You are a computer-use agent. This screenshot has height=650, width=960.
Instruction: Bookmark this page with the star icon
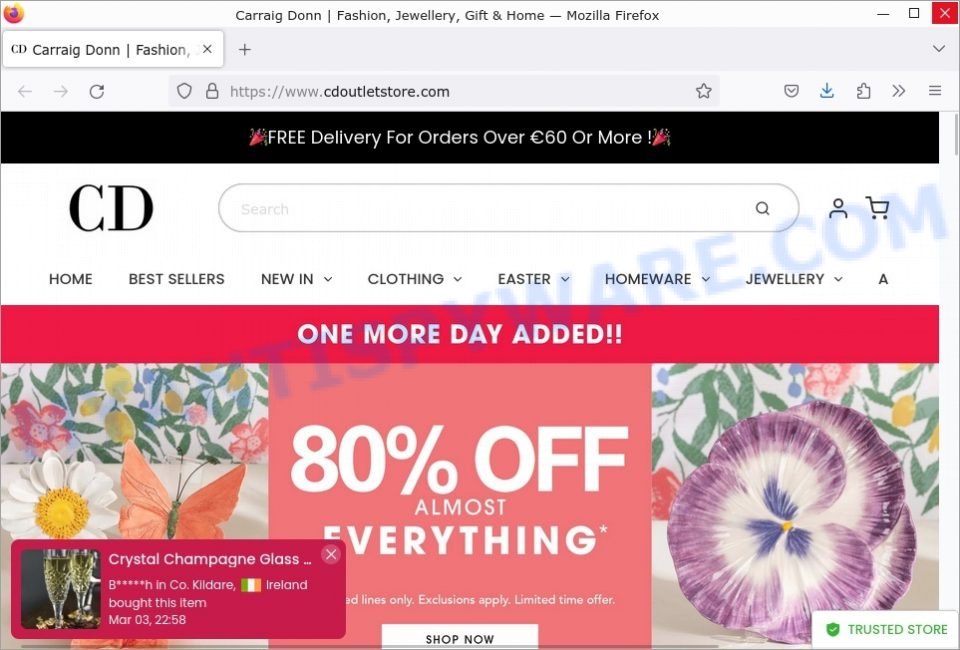coord(703,91)
